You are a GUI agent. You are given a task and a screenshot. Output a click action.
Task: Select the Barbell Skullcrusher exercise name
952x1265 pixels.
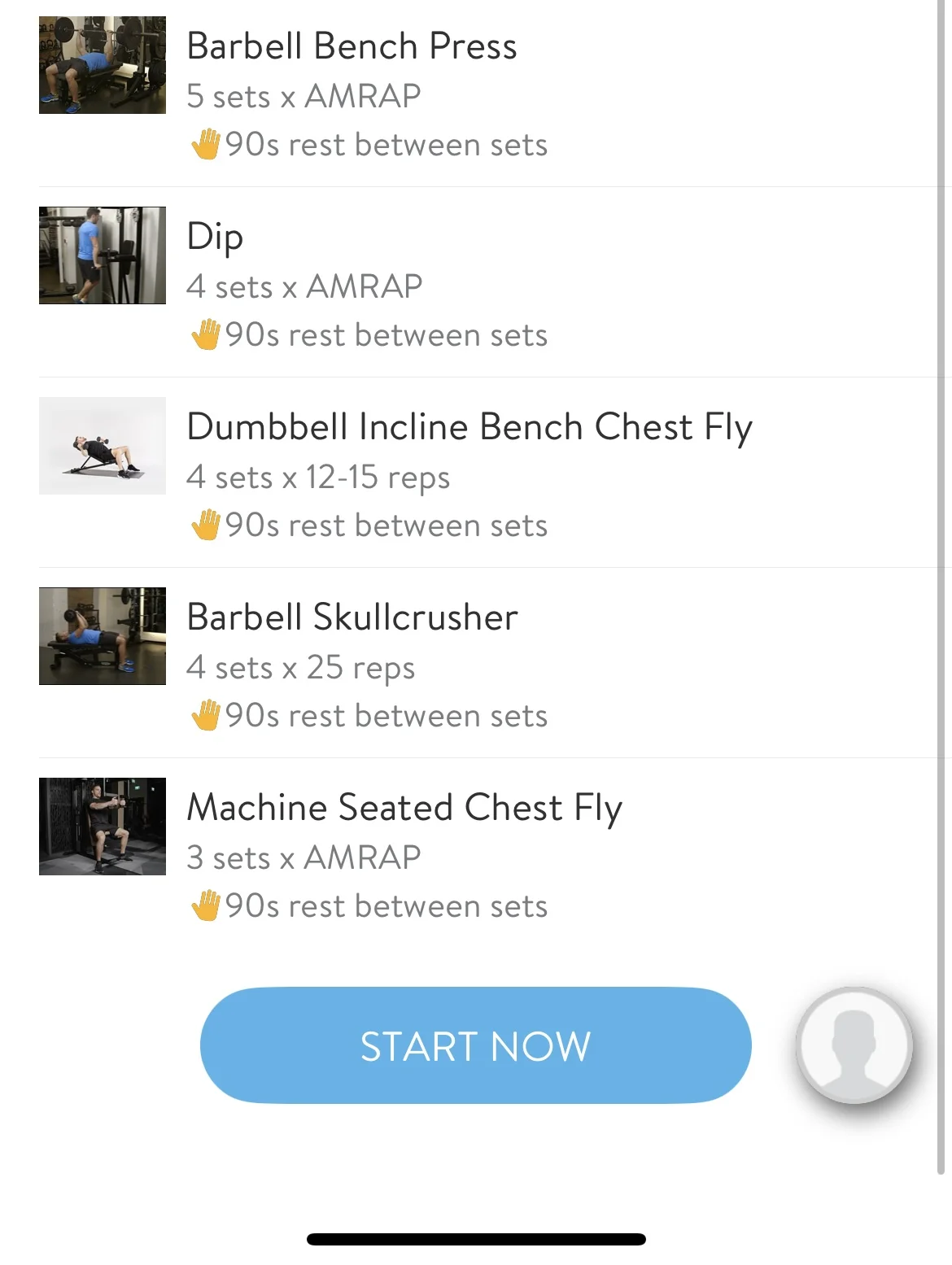[352, 617]
